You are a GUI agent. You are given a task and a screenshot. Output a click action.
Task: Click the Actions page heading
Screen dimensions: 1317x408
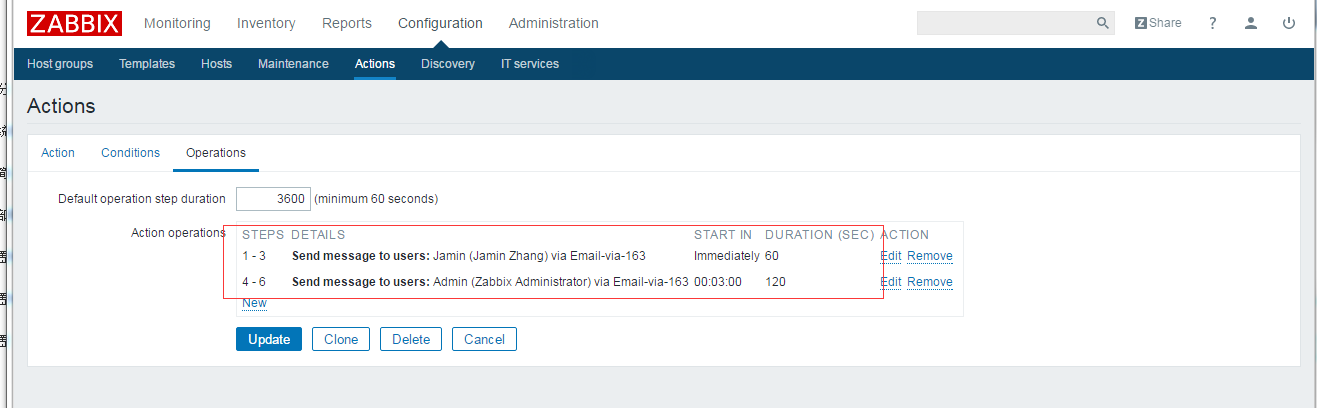pos(61,106)
